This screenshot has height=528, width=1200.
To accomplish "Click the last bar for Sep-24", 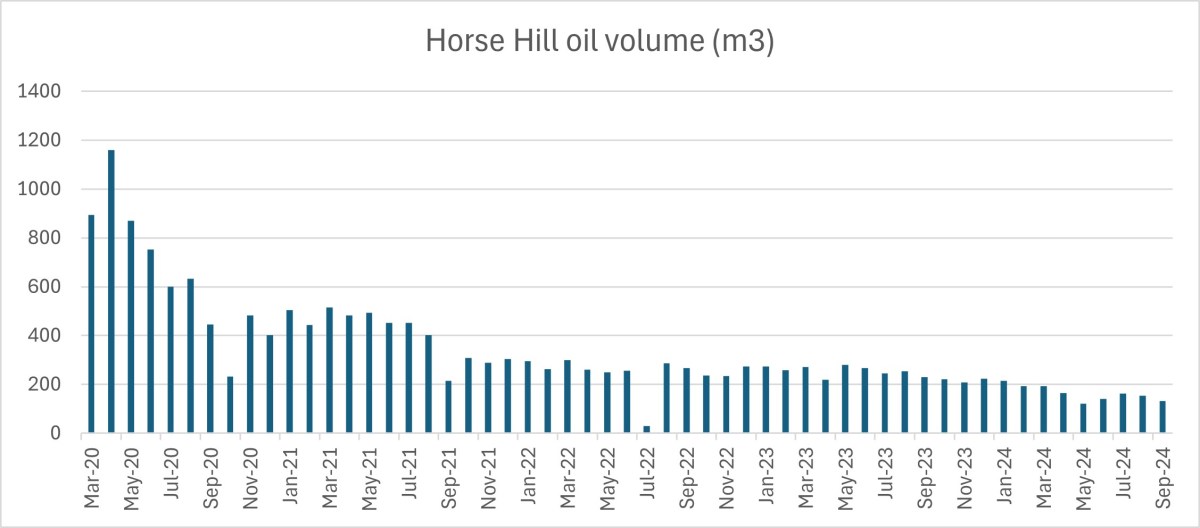I will (1162, 417).
